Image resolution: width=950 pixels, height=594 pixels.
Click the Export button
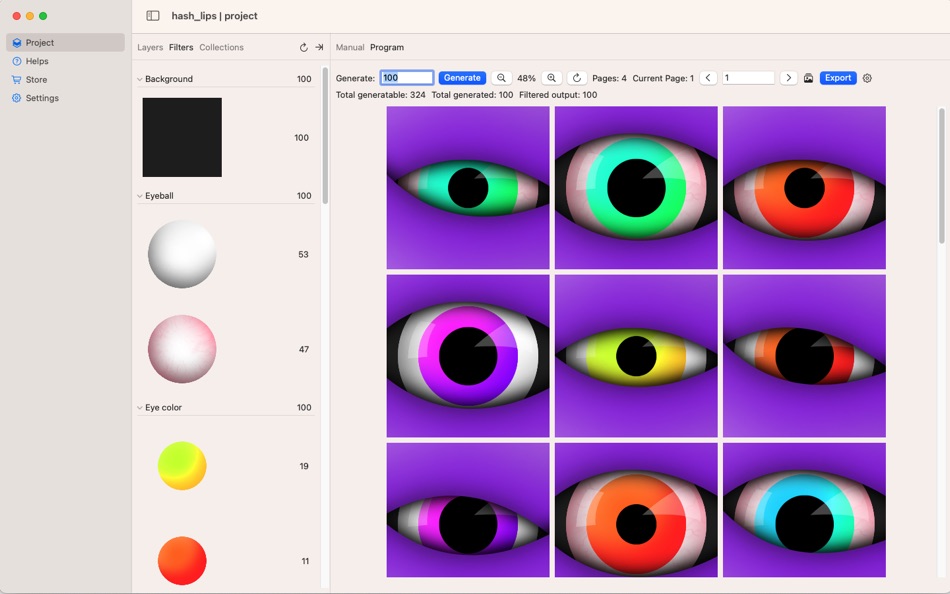(x=838, y=78)
